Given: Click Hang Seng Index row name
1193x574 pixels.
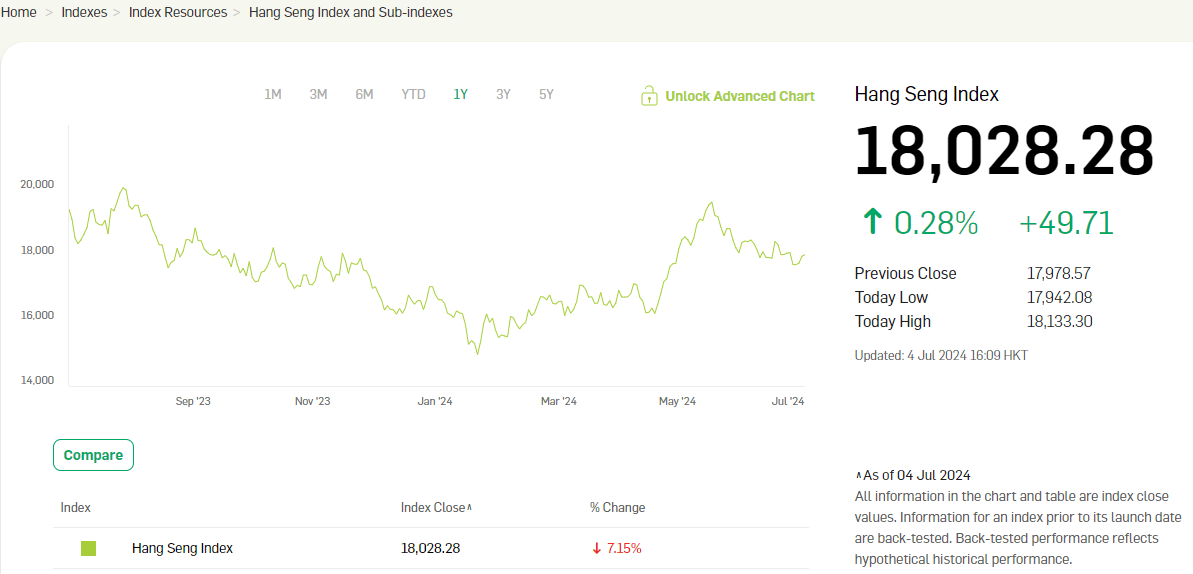Looking at the screenshot, I should tap(183, 548).
